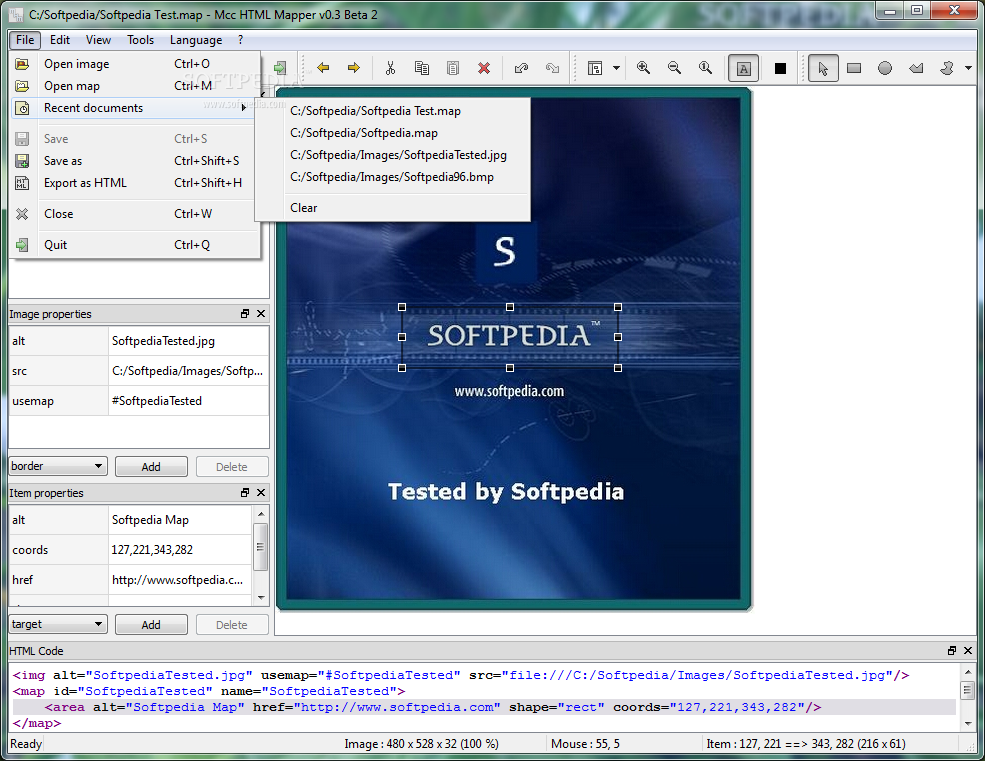Open the Language menu
Screen dimensions: 985x761
[196, 40]
